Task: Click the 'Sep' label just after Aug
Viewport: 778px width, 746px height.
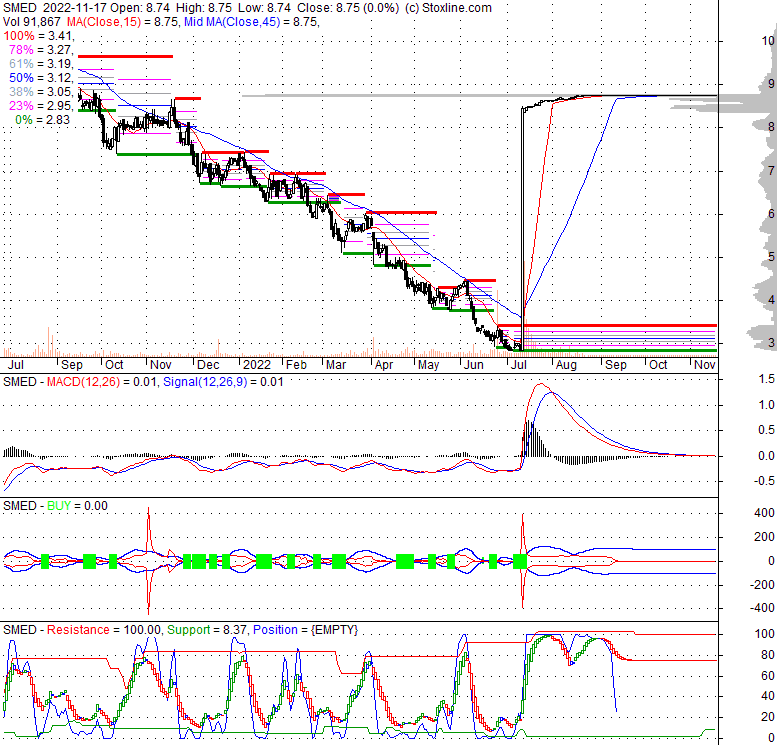Action: (x=616, y=365)
